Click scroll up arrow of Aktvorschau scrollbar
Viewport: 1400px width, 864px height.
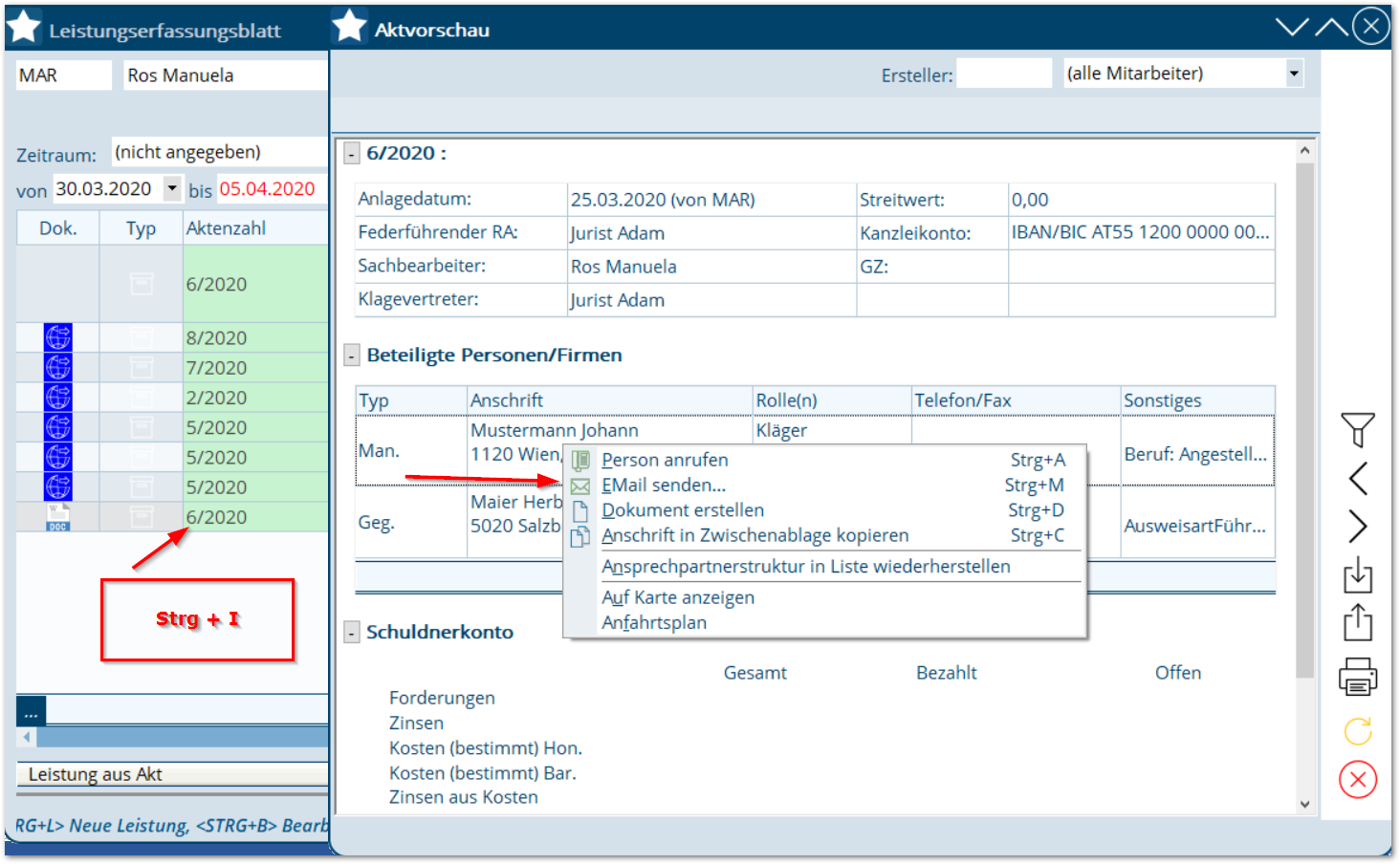1304,151
